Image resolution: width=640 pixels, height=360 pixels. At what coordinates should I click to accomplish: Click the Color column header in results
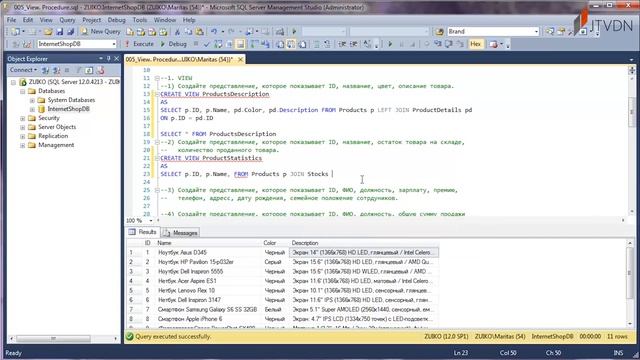point(275,243)
